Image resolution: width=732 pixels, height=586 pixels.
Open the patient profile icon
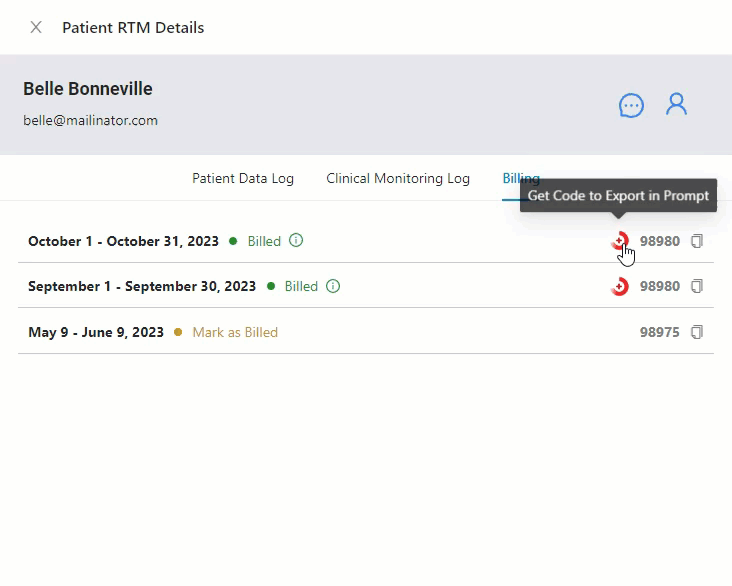pyautogui.click(x=677, y=104)
